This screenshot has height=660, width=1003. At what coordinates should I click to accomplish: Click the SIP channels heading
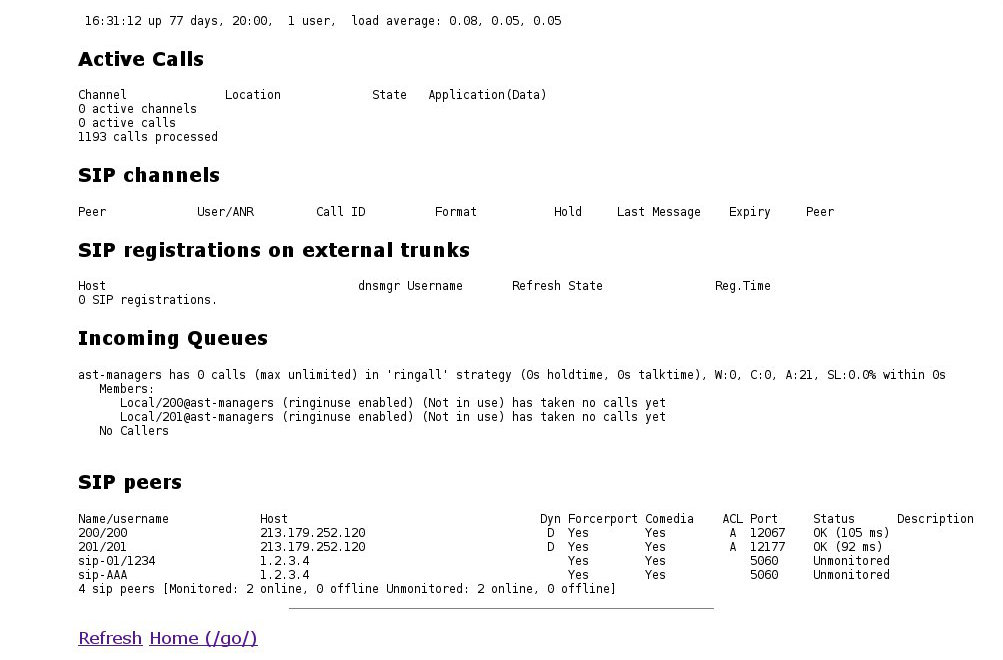click(x=149, y=175)
